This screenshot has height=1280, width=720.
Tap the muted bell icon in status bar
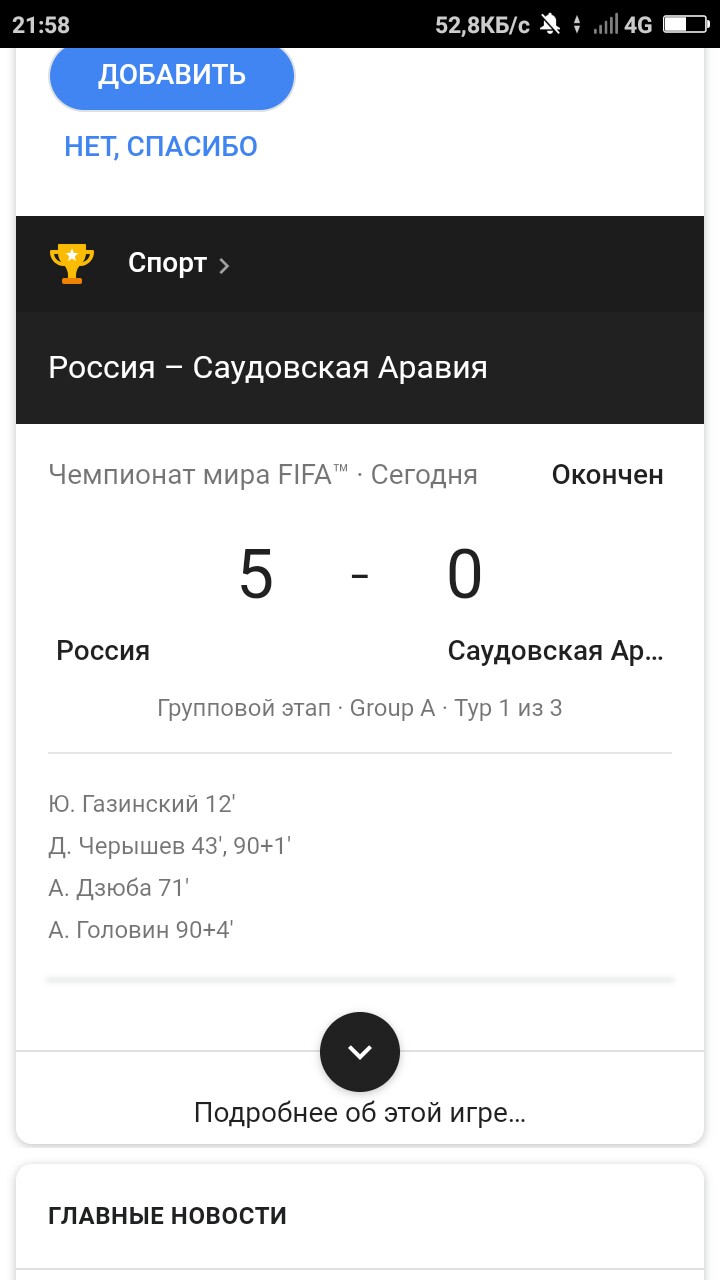coord(549,25)
